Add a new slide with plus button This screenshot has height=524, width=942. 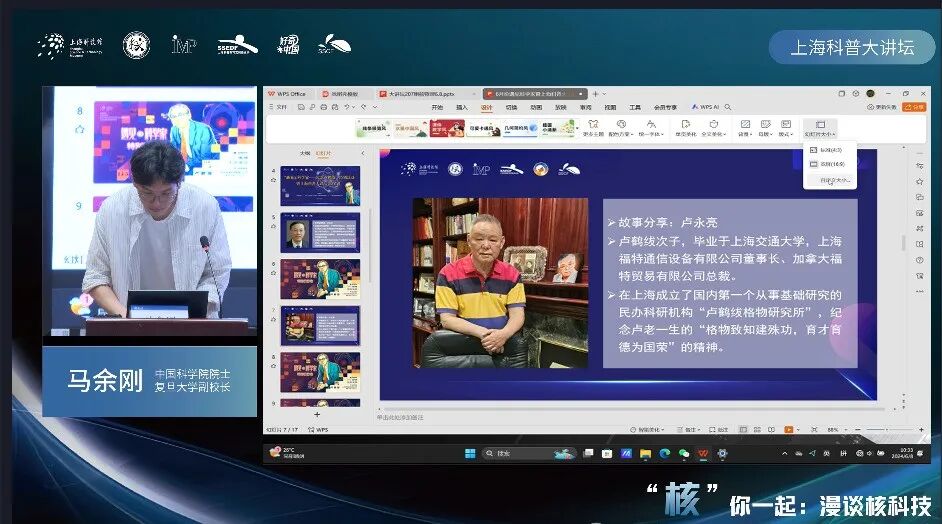(317, 414)
